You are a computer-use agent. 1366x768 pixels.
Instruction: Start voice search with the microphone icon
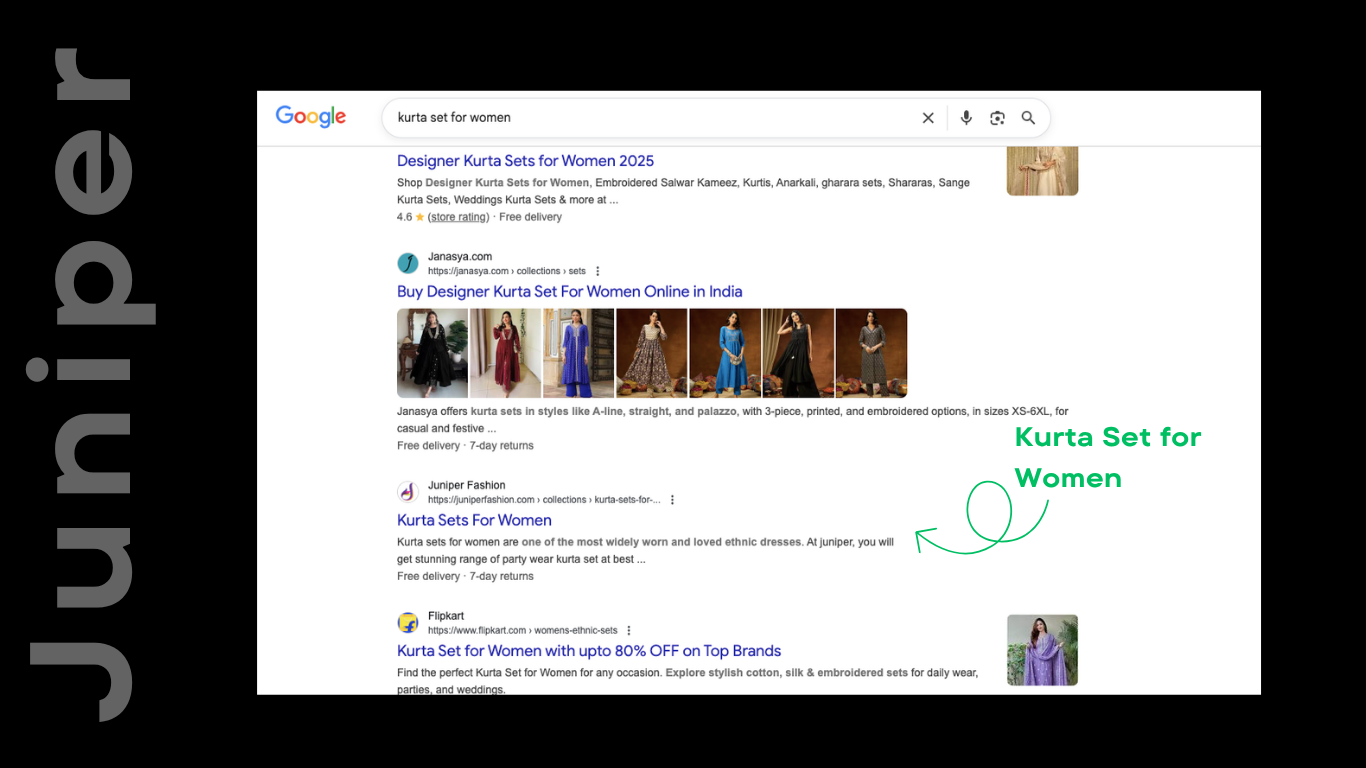tap(966, 118)
